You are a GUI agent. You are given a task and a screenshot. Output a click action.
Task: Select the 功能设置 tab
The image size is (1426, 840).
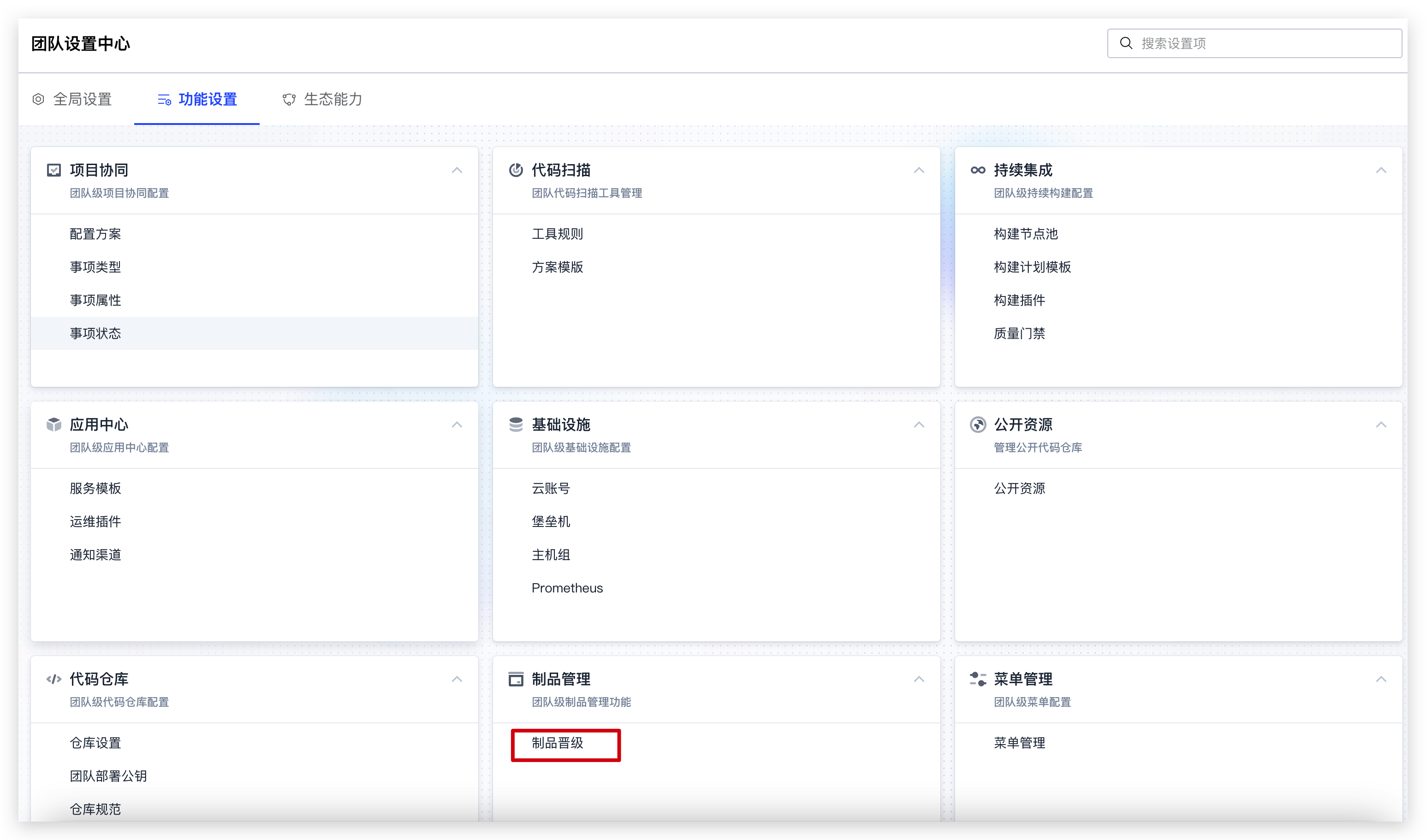(x=197, y=99)
